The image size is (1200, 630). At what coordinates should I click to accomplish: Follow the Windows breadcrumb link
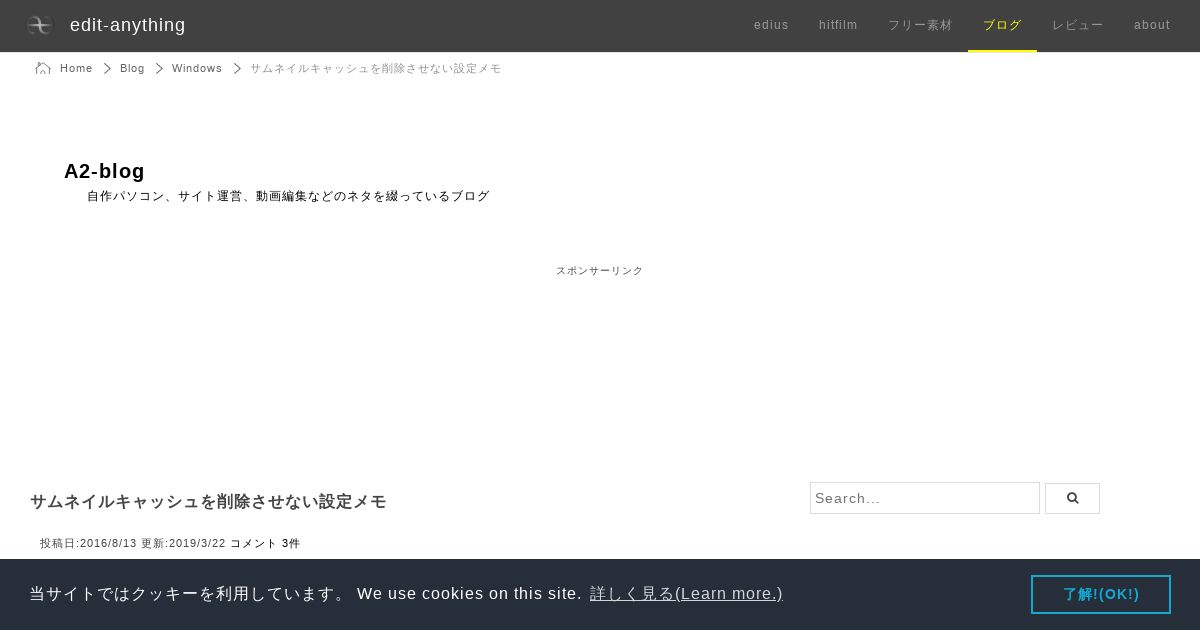(197, 68)
